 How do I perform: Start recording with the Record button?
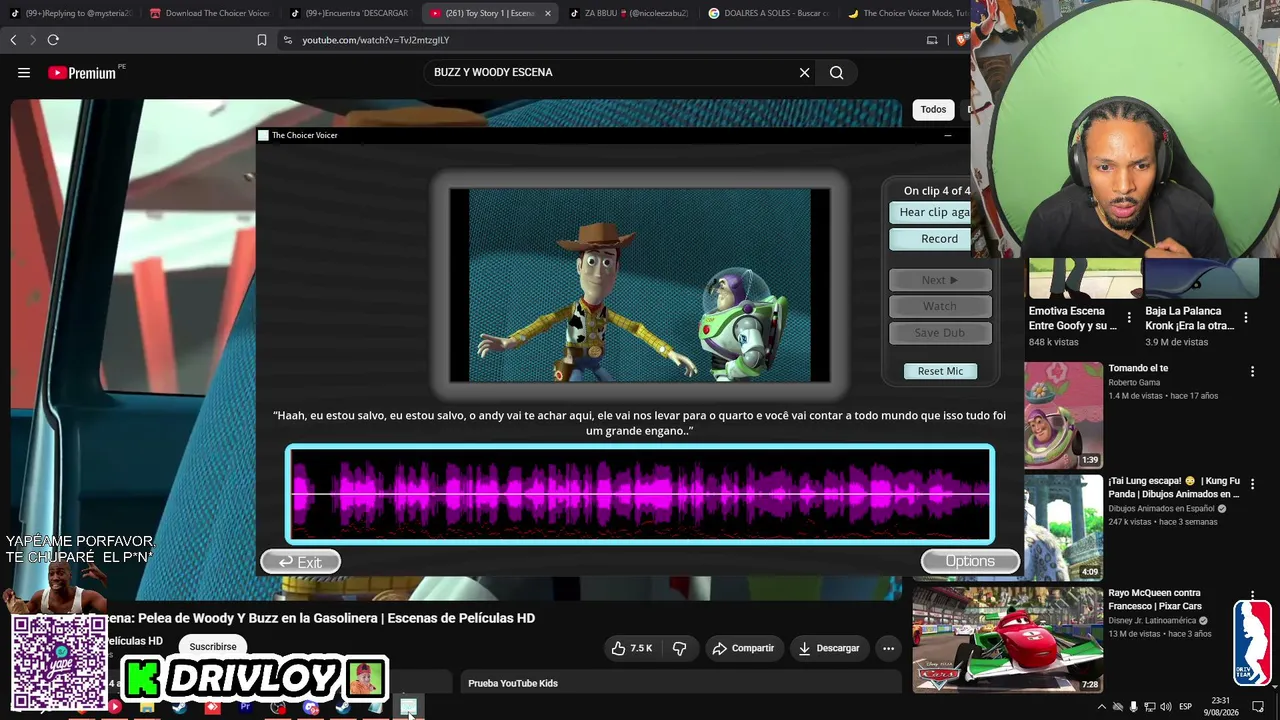[x=930, y=239]
